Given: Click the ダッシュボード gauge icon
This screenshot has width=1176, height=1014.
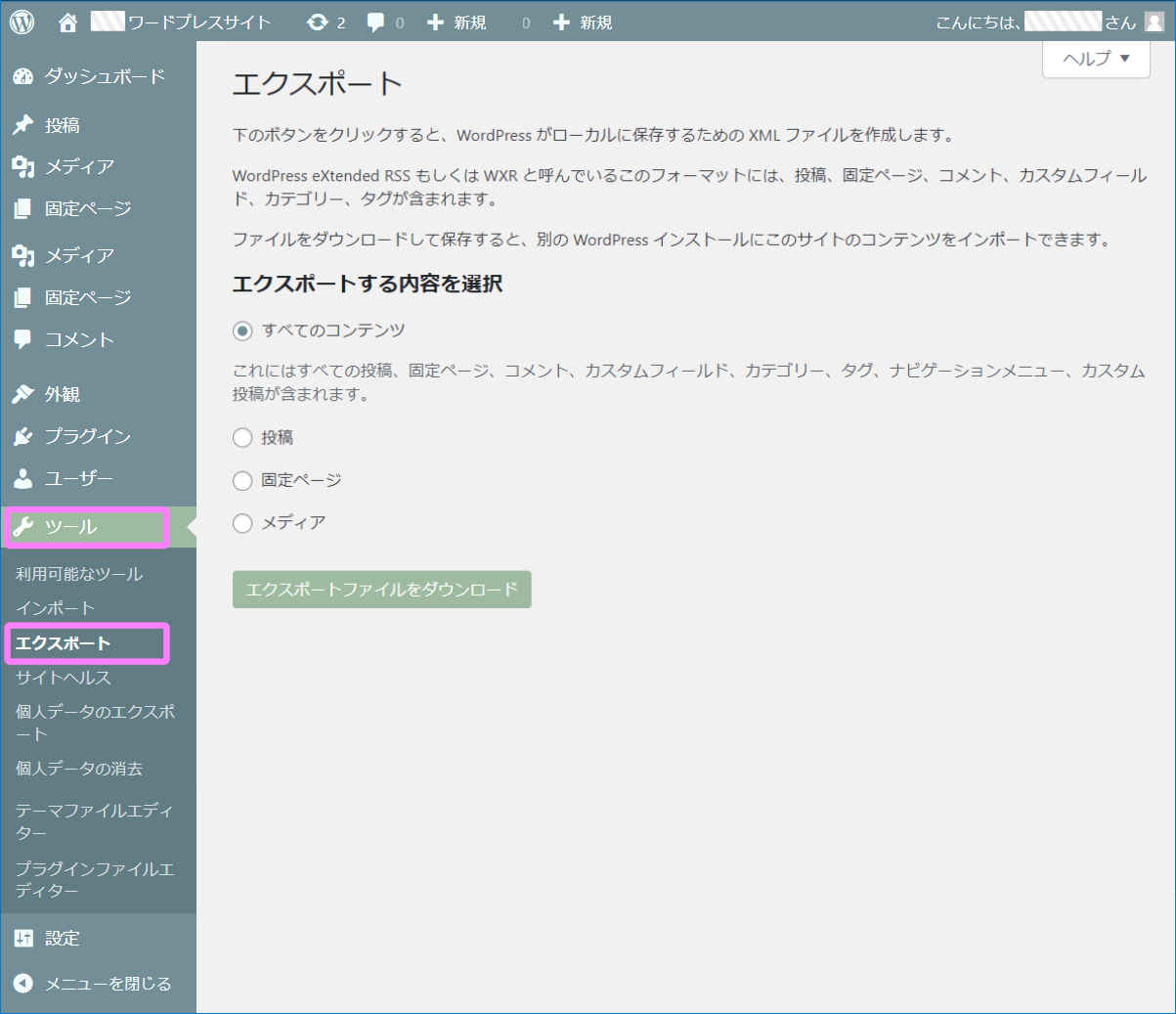Looking at the screenshot, I should click(22, 75).
